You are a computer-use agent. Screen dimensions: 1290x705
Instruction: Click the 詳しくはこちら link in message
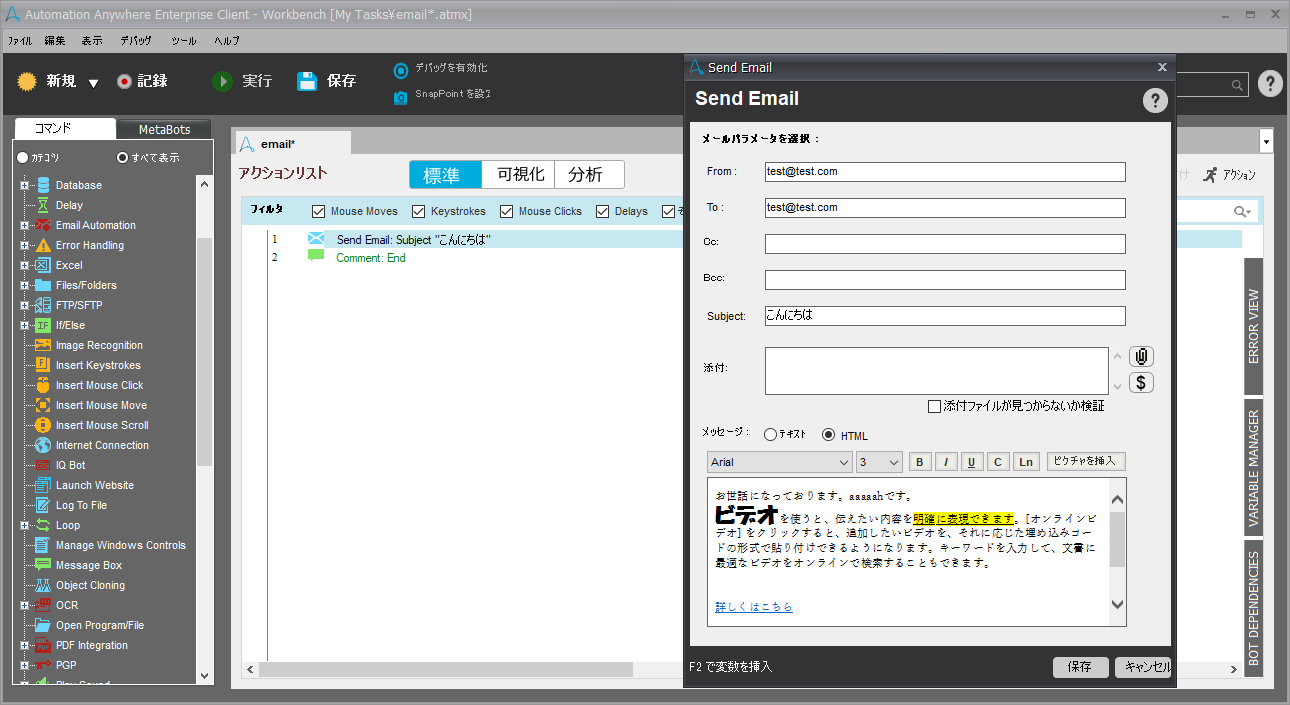[754, 607]
